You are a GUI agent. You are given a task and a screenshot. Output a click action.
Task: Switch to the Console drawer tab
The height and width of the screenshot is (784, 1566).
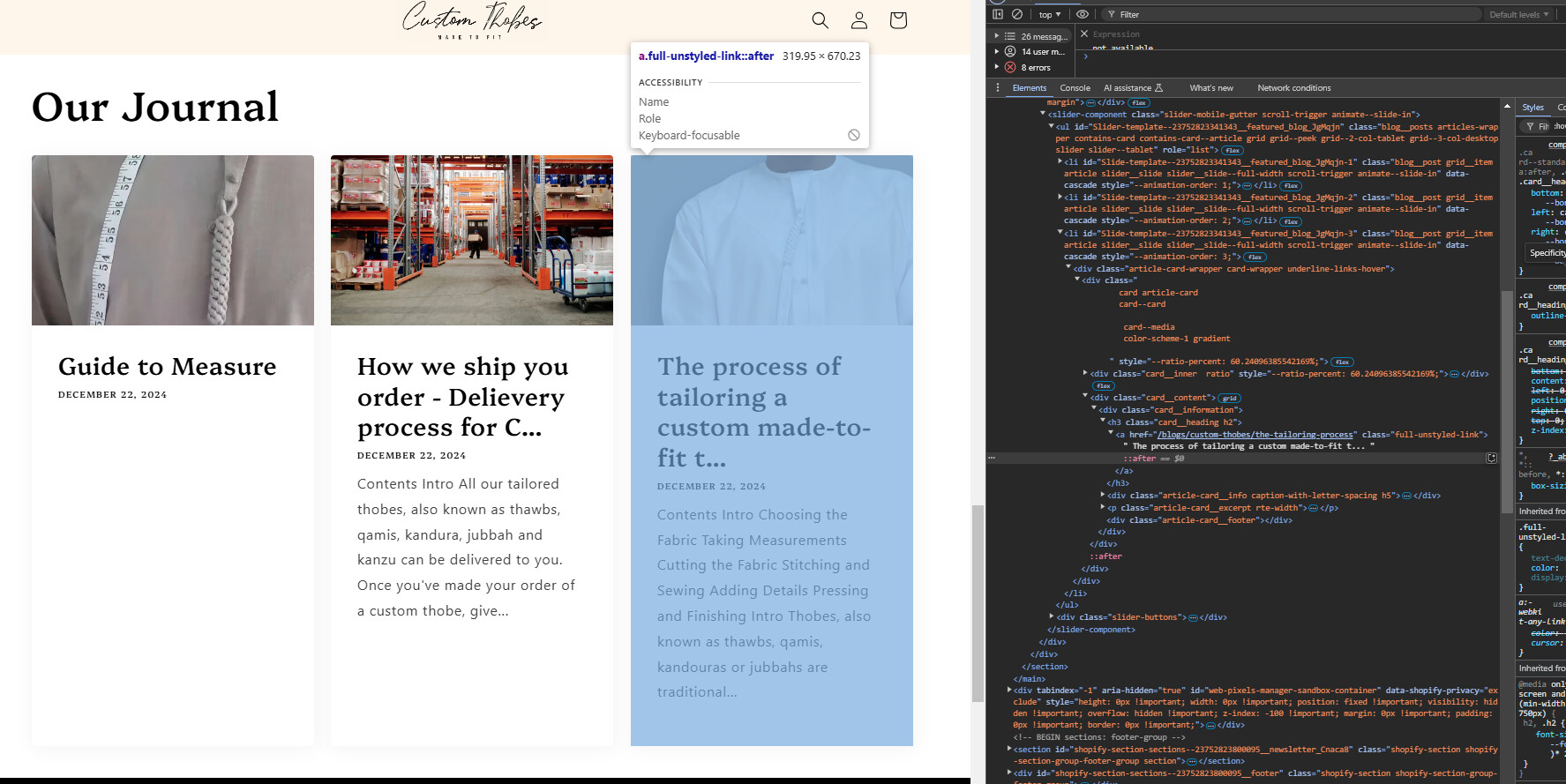click(x=1075, y=88)
